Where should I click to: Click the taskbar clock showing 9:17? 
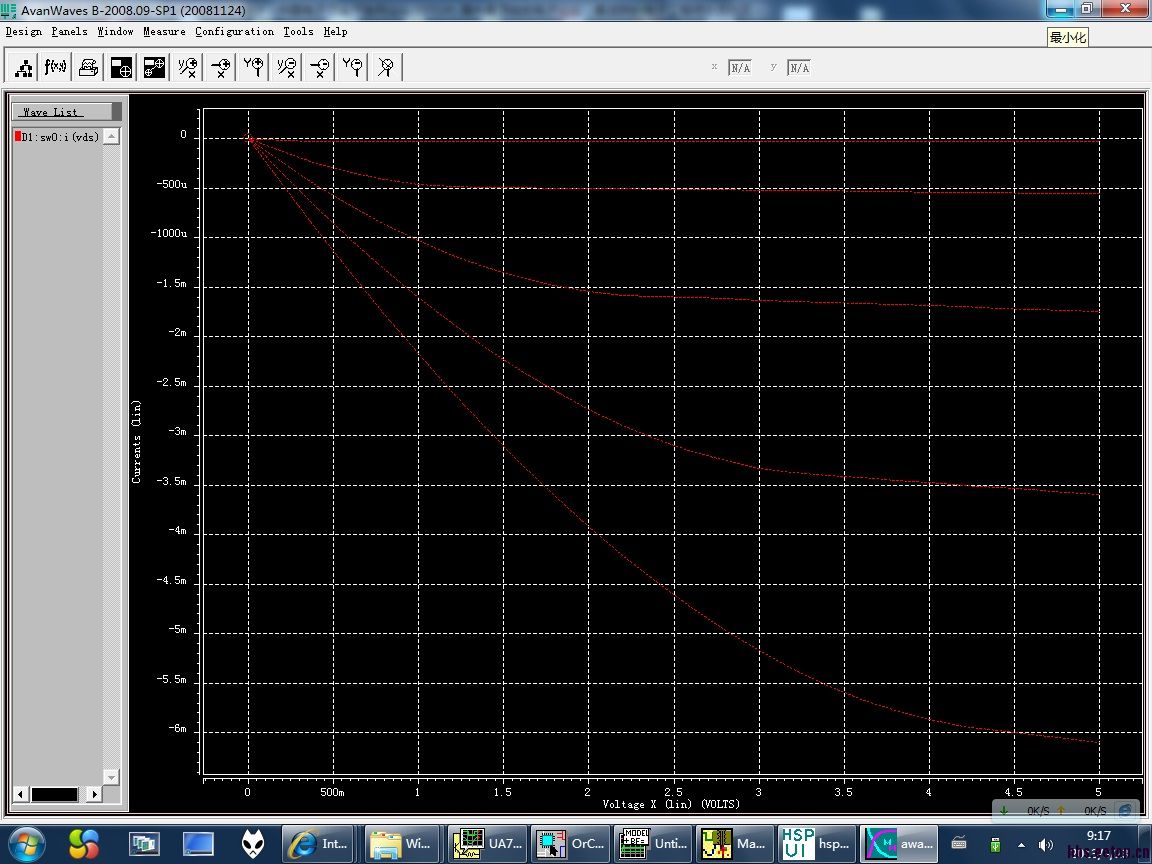(1098, 836)
